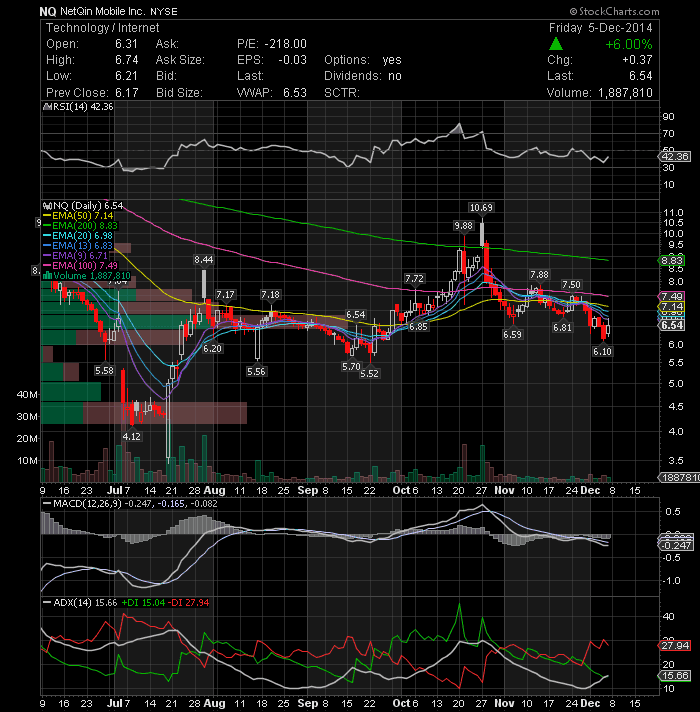700x712 pixels.
Task: Click the Friday 5-Dec-2014 date
Action: coord(601,28)
